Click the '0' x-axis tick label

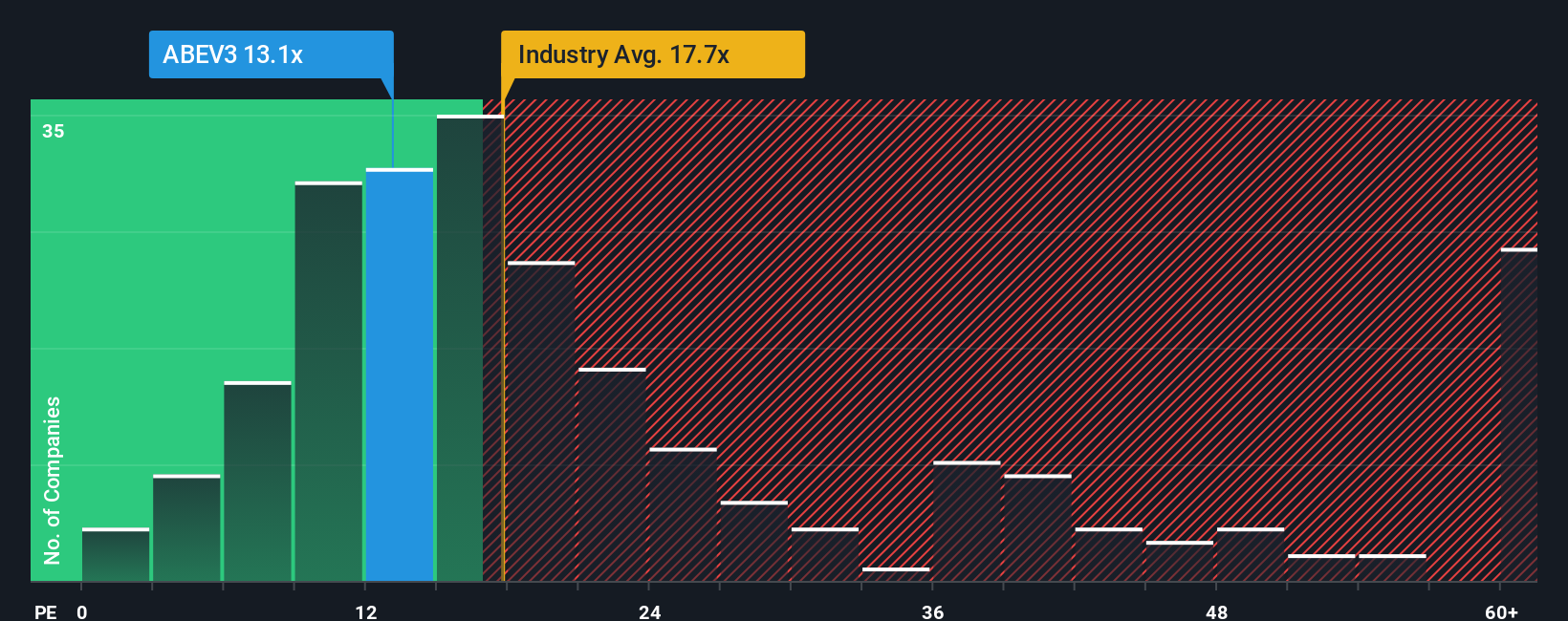[82, 612]
